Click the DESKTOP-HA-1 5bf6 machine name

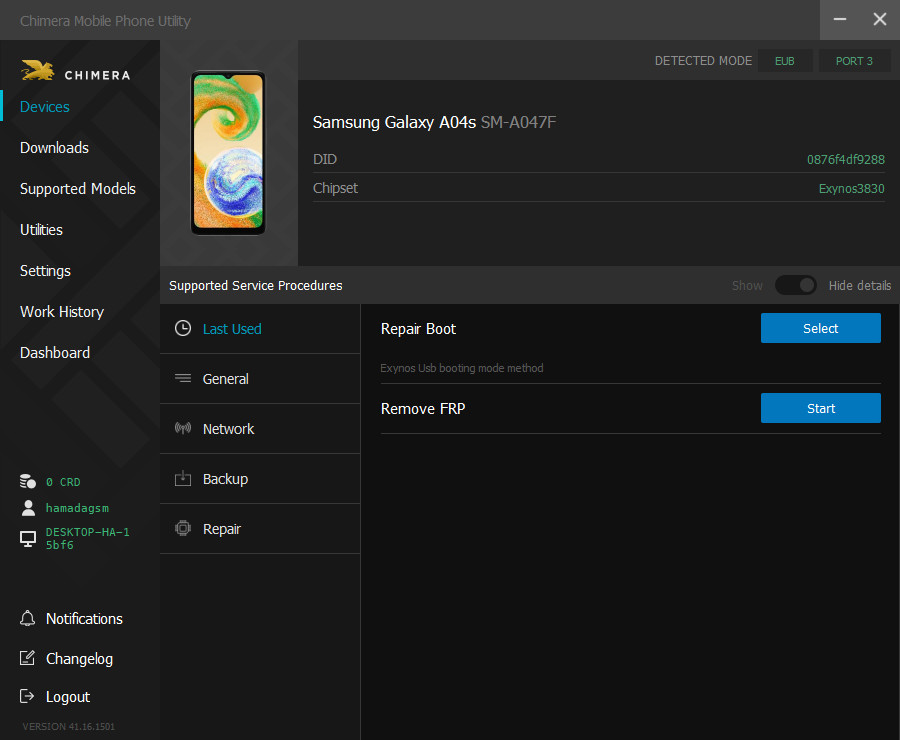coord(88,538)
